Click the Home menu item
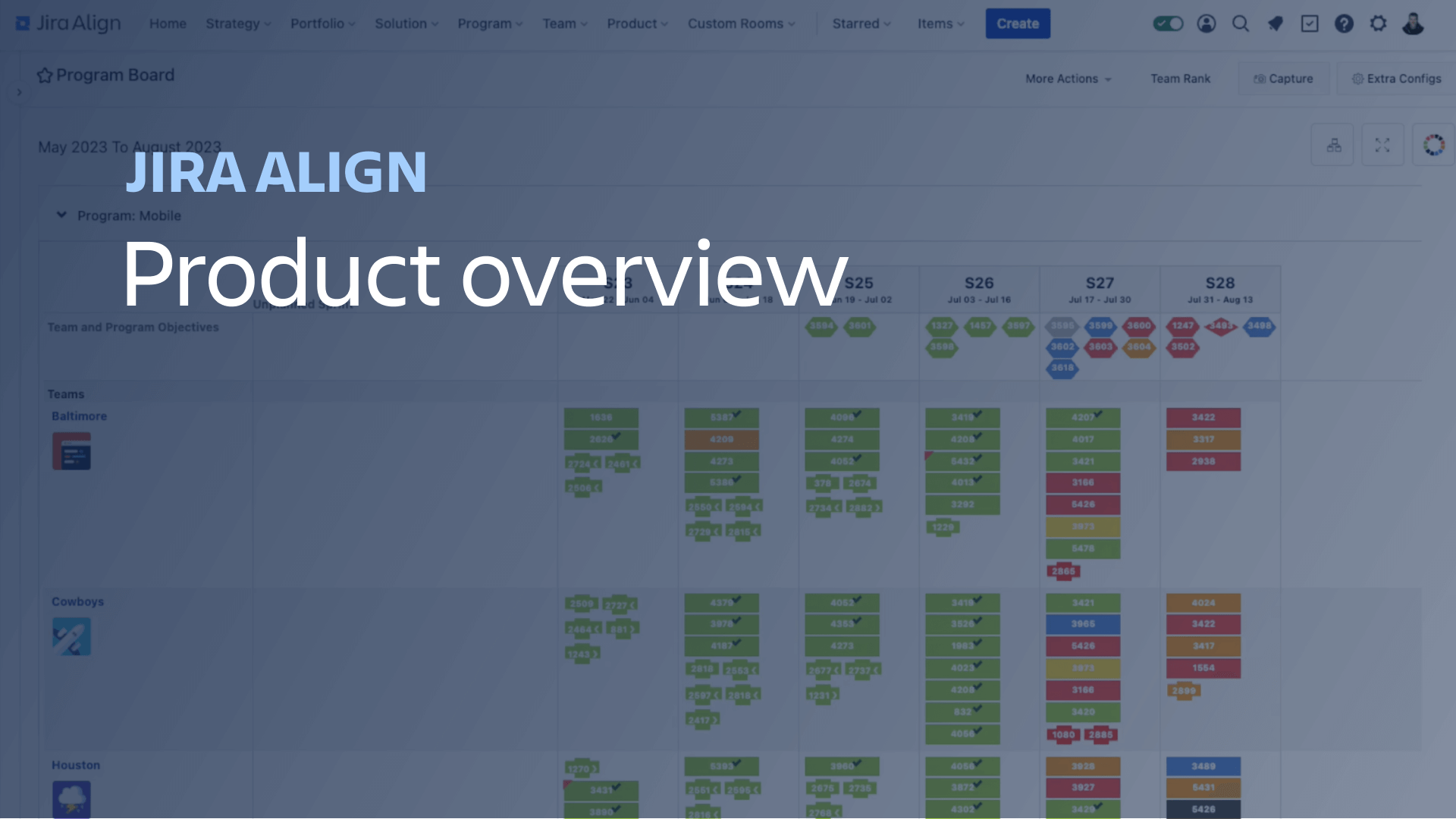Image resolution: width=1456 pixels, height=819 pixels. (166, 23)
